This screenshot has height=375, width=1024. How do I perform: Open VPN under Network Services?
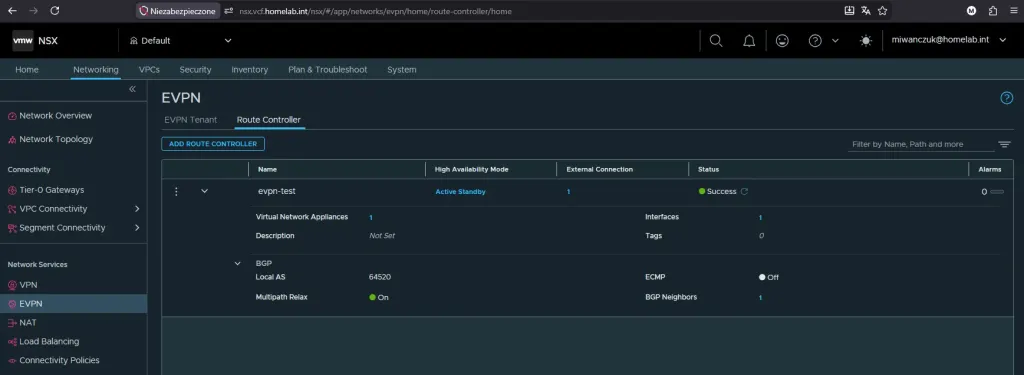(28, 285)
